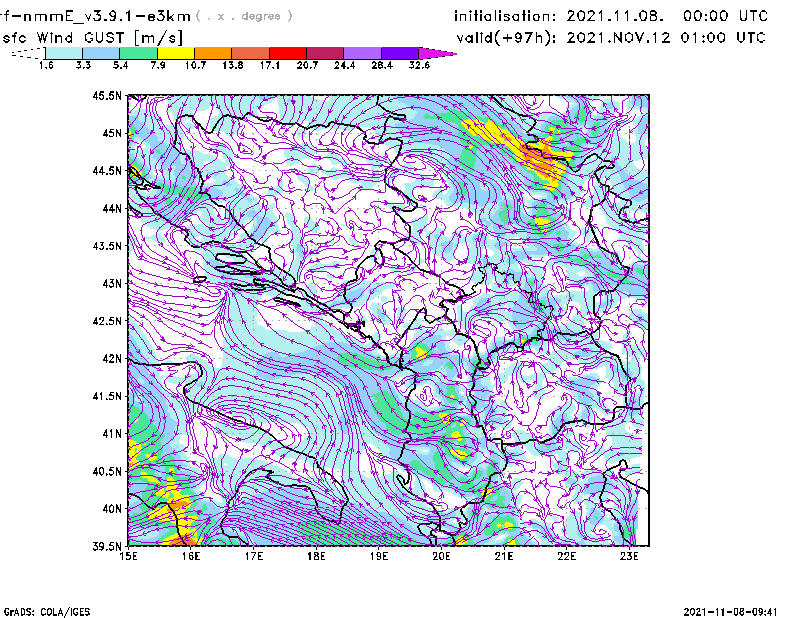This screenshot has width=800, height=618.
Task: Click the yellow 7.9–10.7 legend swatch
Action: click(176, 53)
